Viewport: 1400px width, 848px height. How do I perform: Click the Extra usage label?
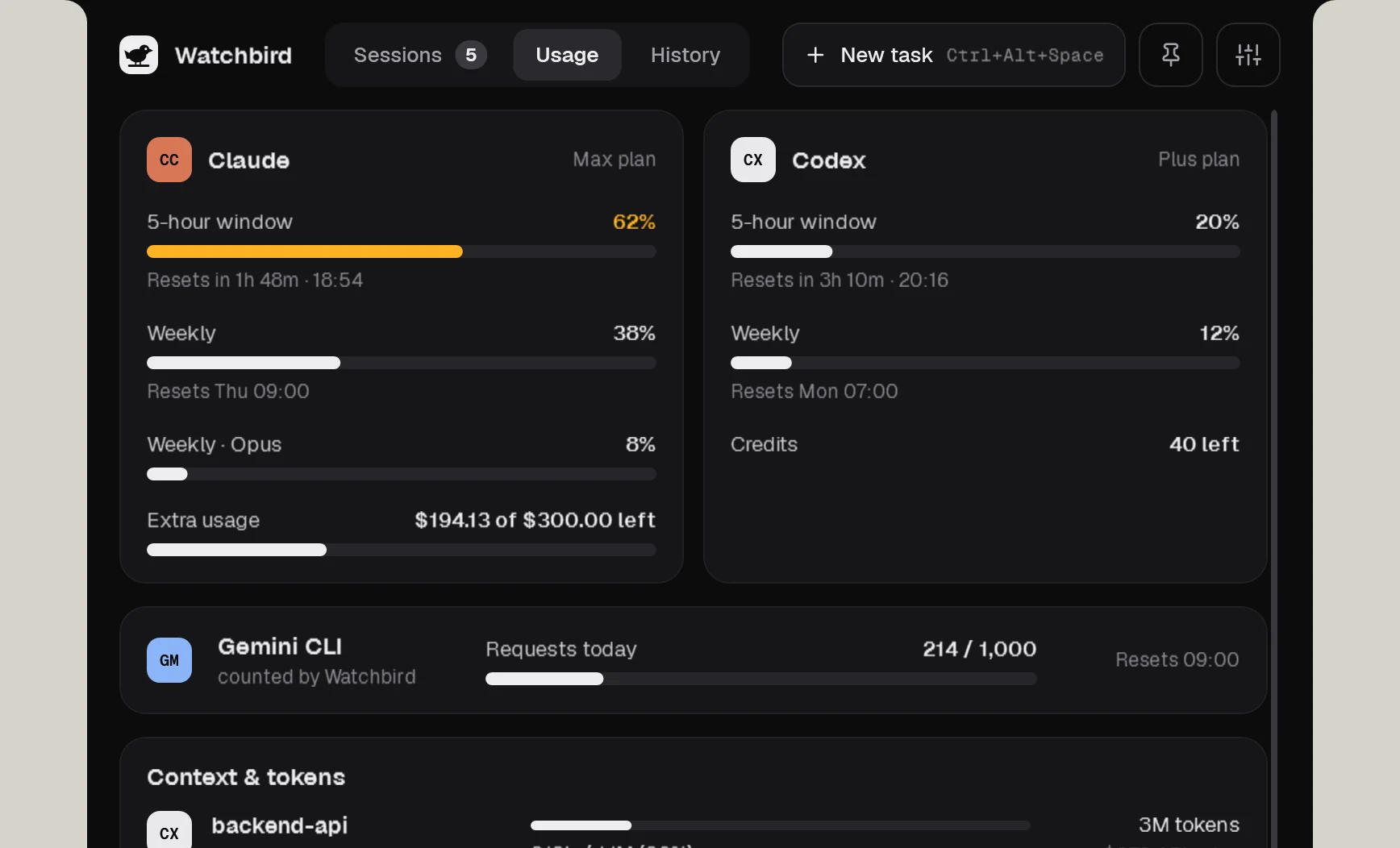click(203, 520)
